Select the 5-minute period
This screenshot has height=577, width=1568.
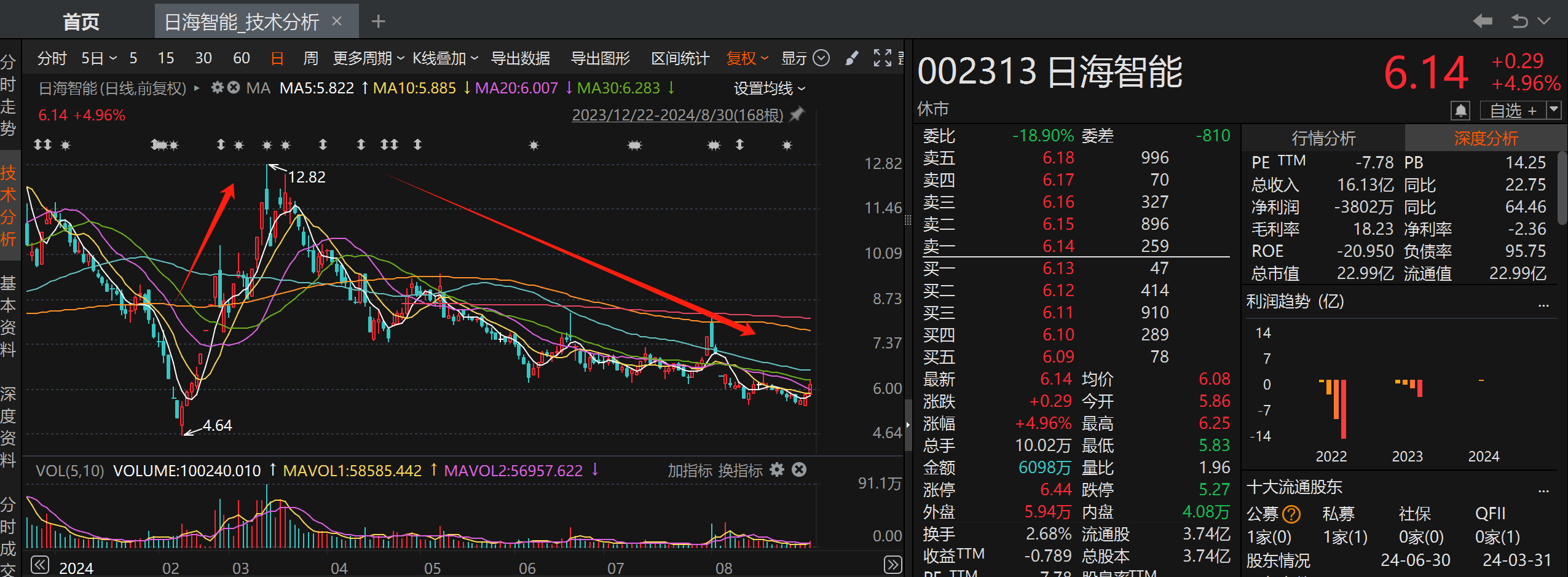point(133,58)
